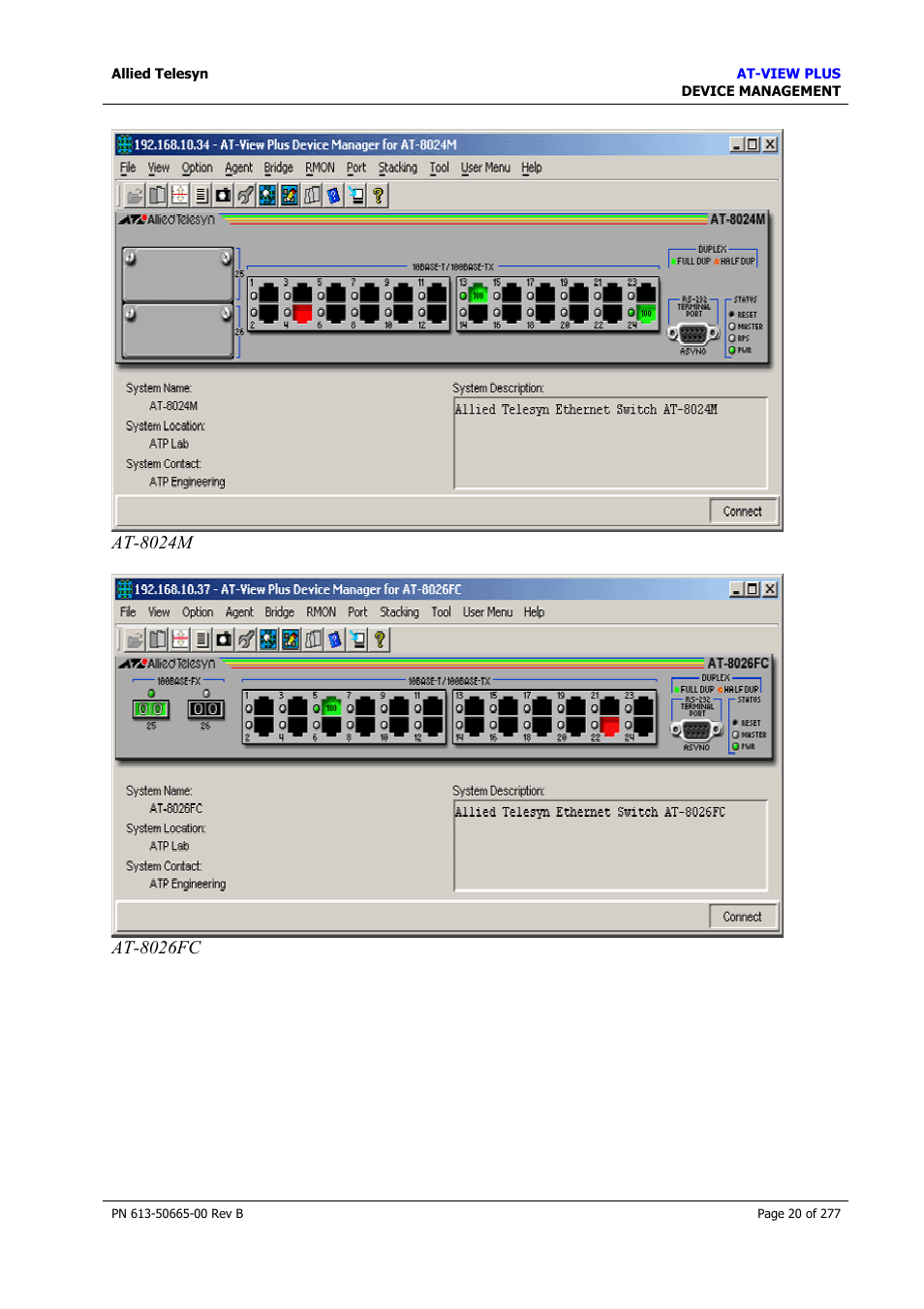Click the open-folder toolbar icon in AT-8026FC window
The height and width of the screenshot is (1309, 924).
[x=136, y=639]
